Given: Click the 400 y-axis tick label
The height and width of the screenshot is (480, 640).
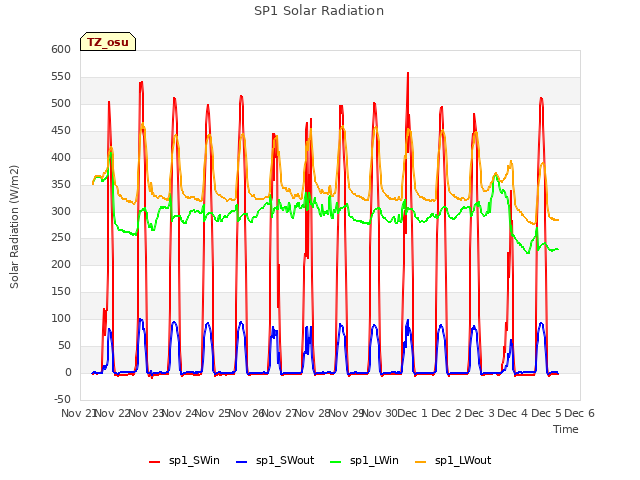Looking at the screenshot, I should pyautogui.click(x=61, y=157).
